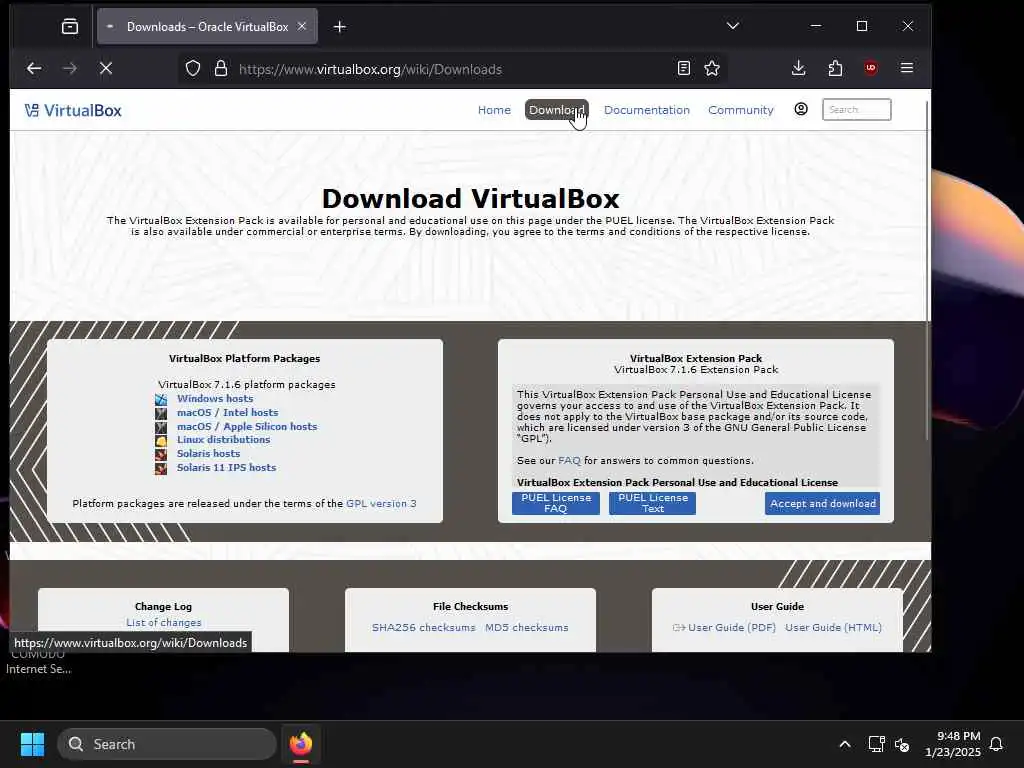This screenshot has height=768, width=1024.
Task: Click the VirtualBox logo
Action: pyautogui.click(x=73, y=110)
